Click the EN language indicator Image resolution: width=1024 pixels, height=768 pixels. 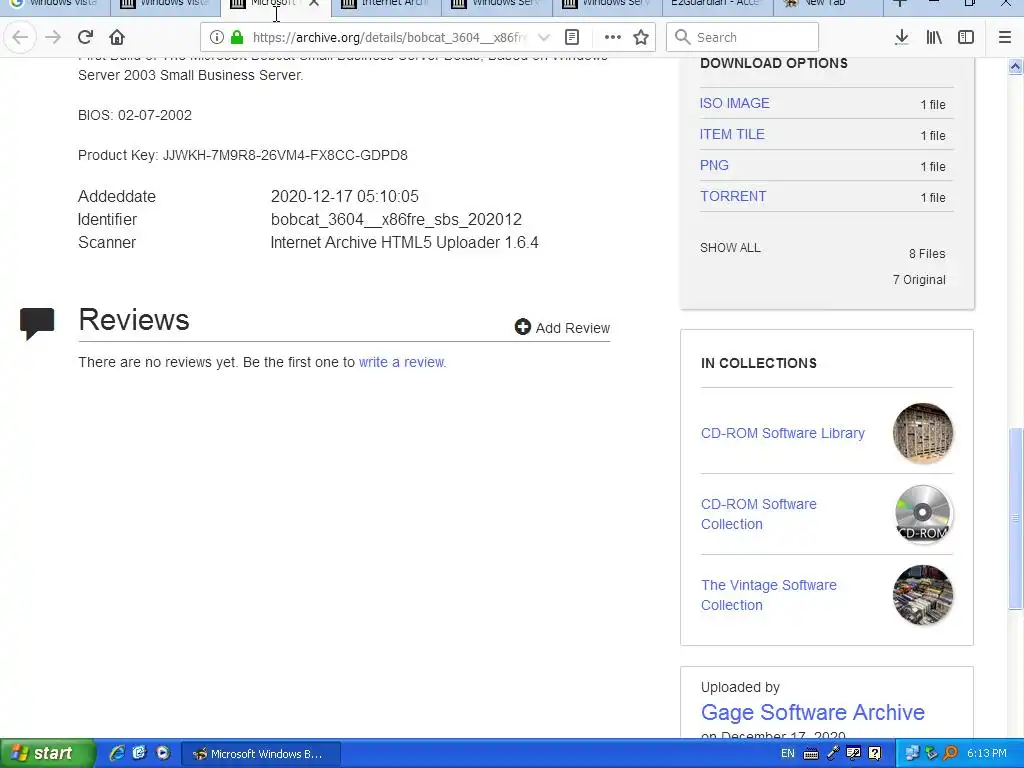[788, 754]
